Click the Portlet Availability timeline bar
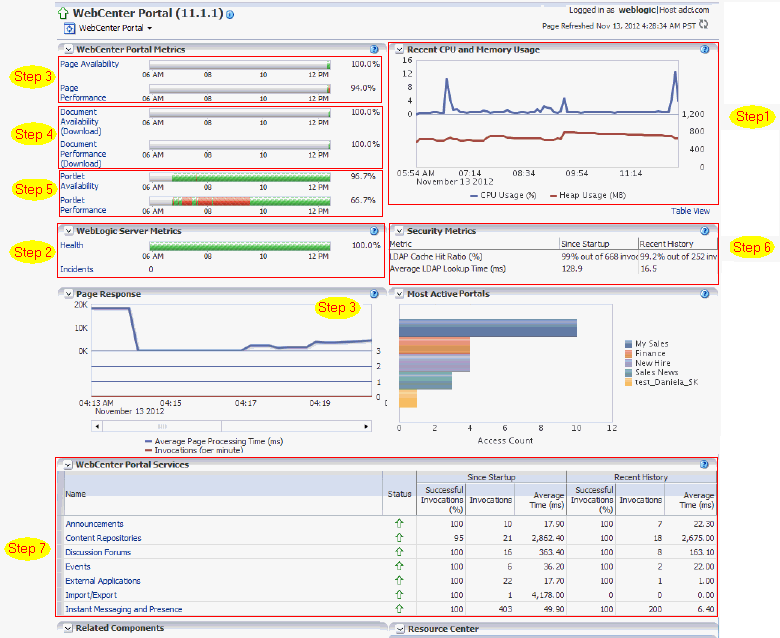This screenshot has width=780, height=638. [x=240, y=177]
